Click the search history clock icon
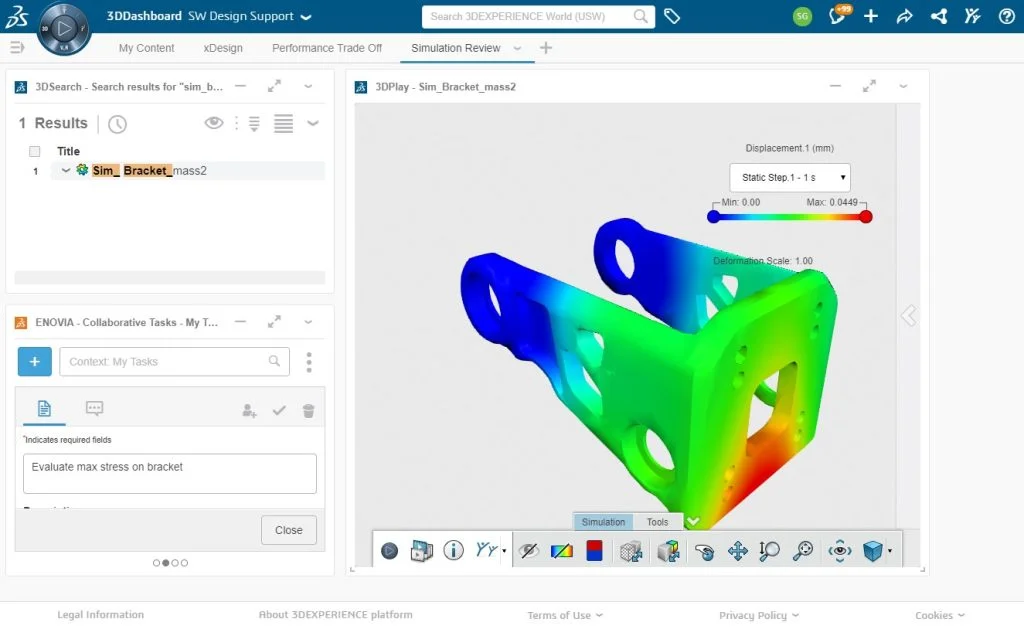Screen dimensions: 1024x629 coord(118,123)
